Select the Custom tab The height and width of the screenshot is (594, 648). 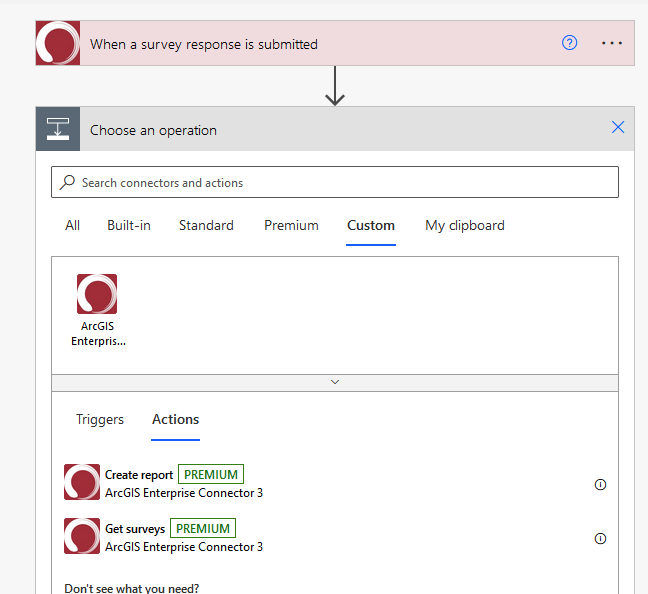click(x=371, y=225)
